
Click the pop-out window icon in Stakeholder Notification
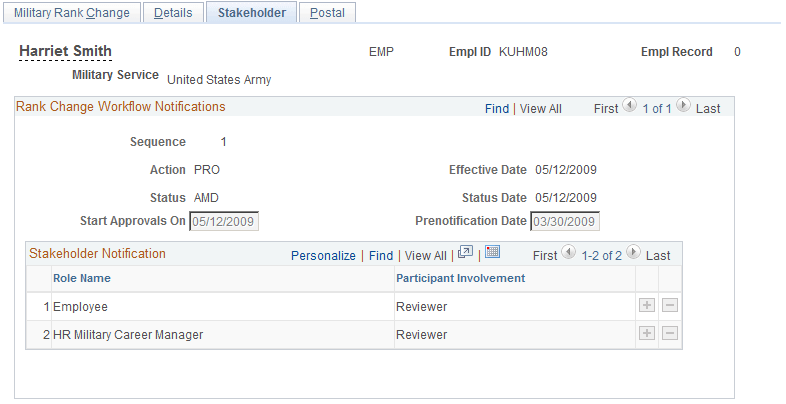[466, 254]
